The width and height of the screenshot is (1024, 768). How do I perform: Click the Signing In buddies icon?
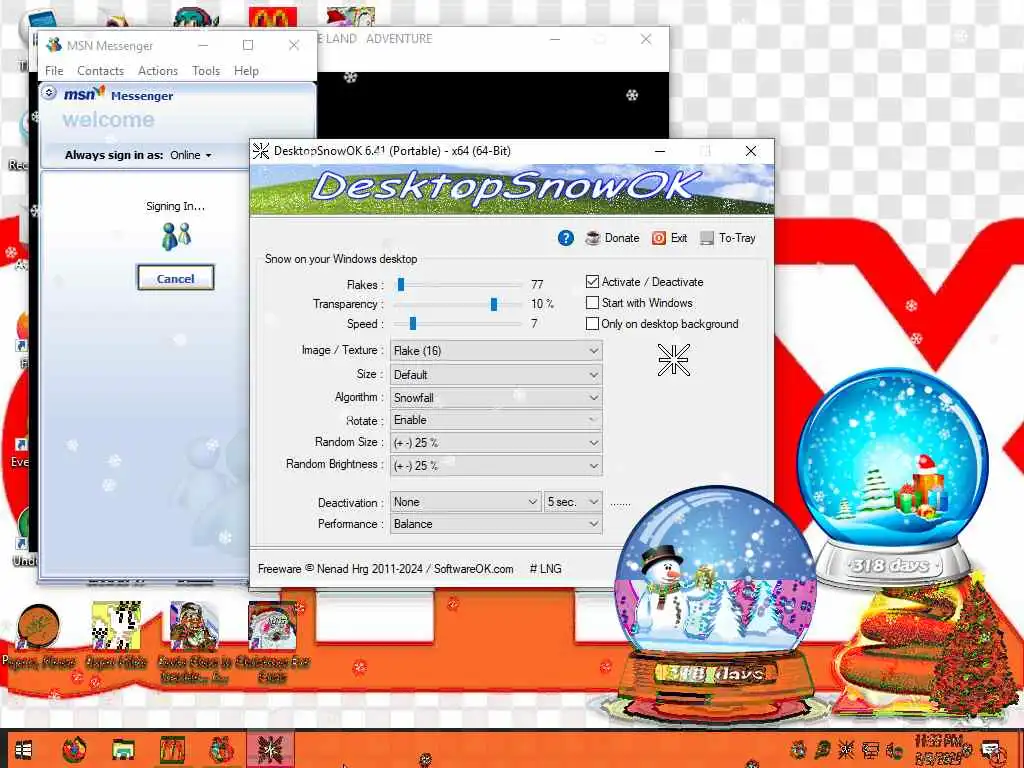point(176,236)
